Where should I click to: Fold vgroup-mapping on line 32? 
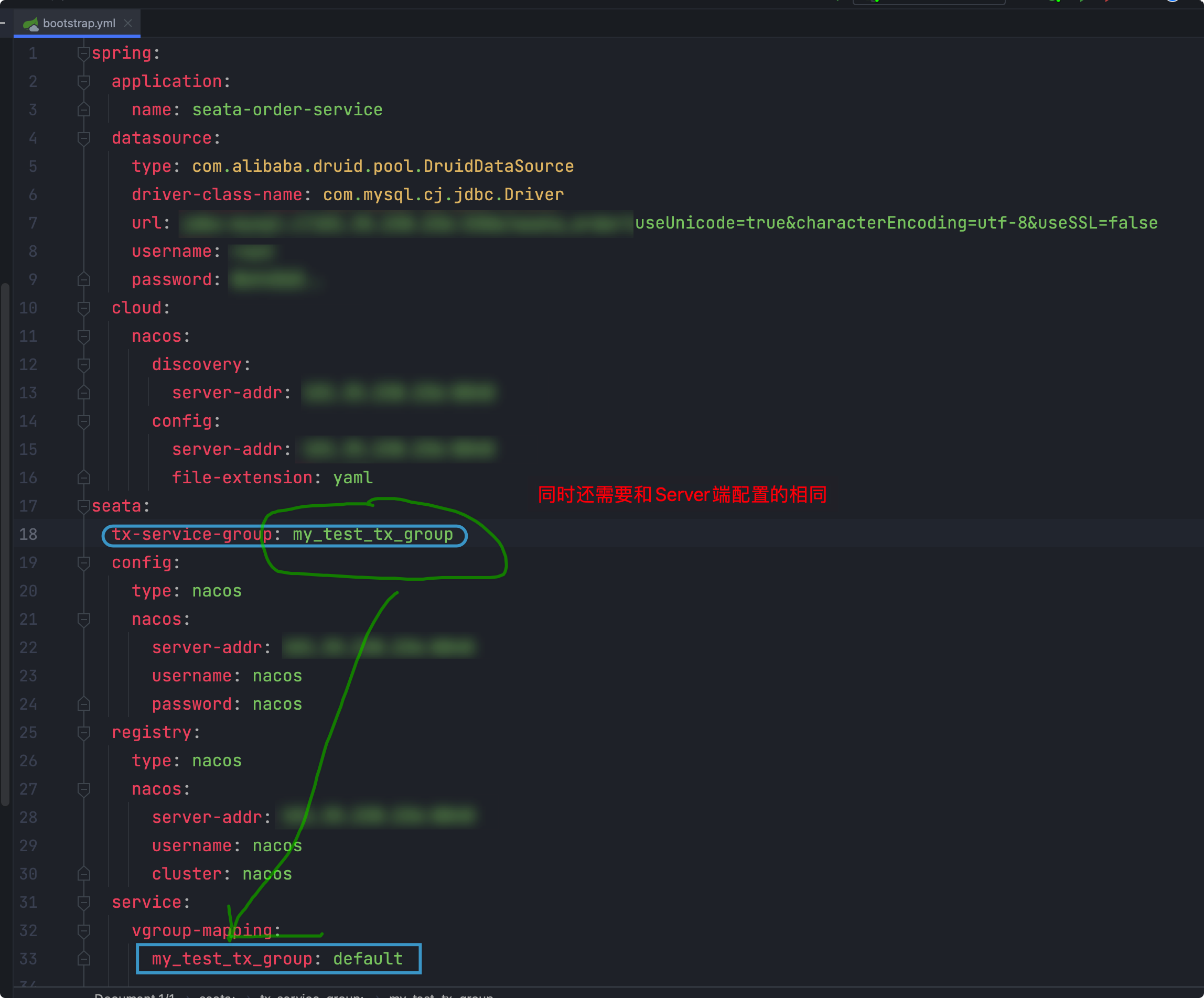pyautogui.click(x=84, y=930)
